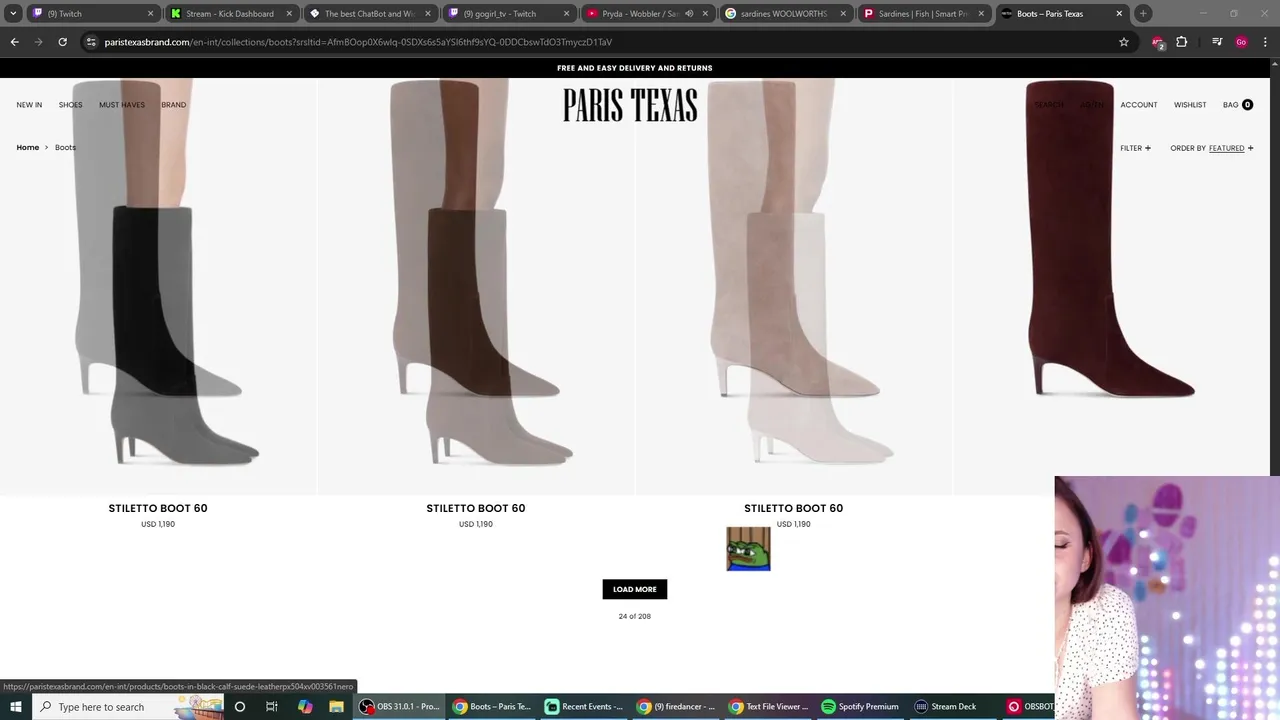Open the media control toolbar icon

coord(1217,42)
